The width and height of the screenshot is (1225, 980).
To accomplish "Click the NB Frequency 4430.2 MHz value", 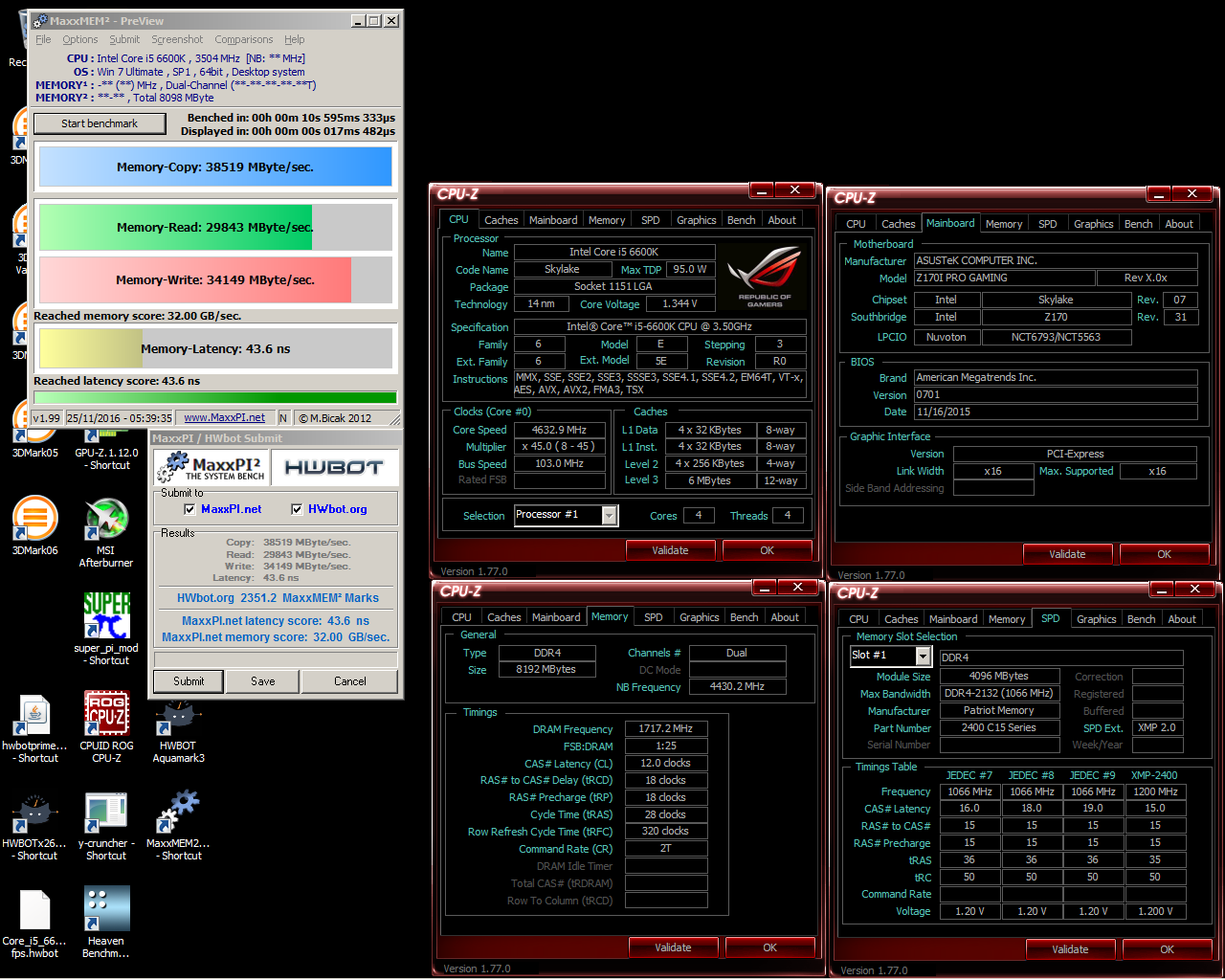I will point(737,686).
